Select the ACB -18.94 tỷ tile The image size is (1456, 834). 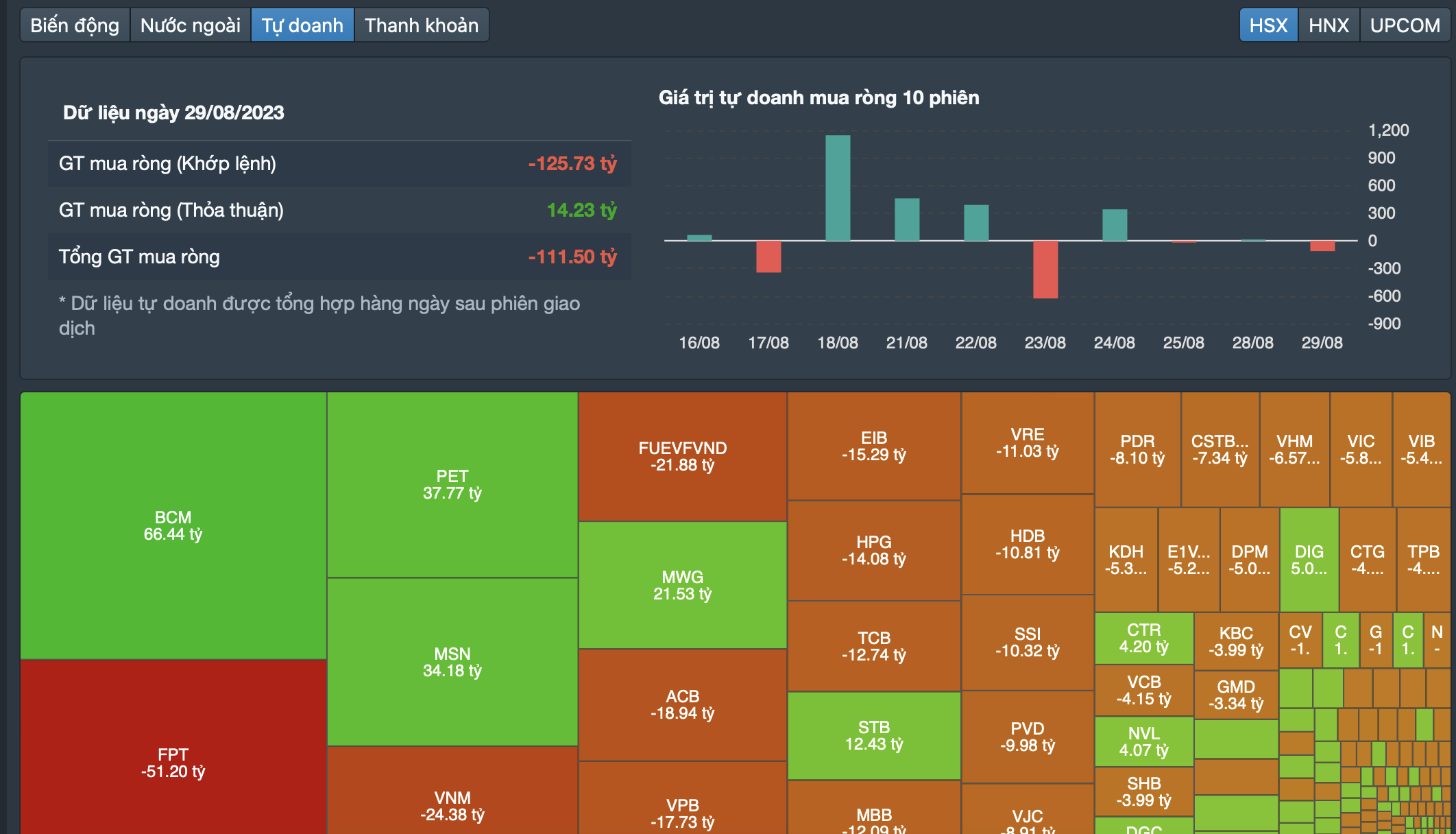[683, 704]
